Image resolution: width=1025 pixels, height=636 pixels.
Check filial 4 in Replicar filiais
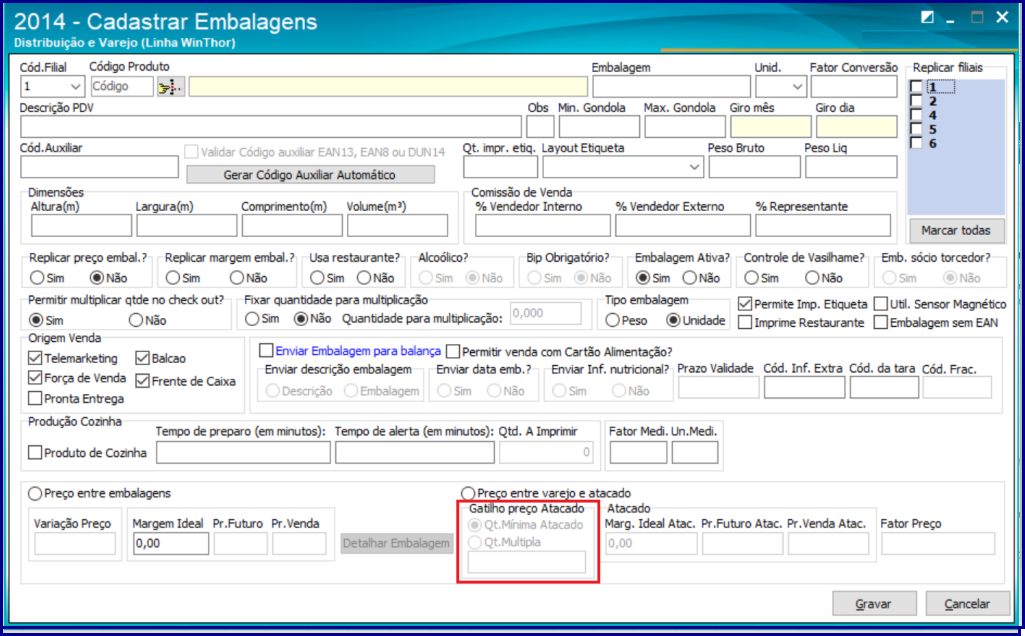[x=916, y=115]
